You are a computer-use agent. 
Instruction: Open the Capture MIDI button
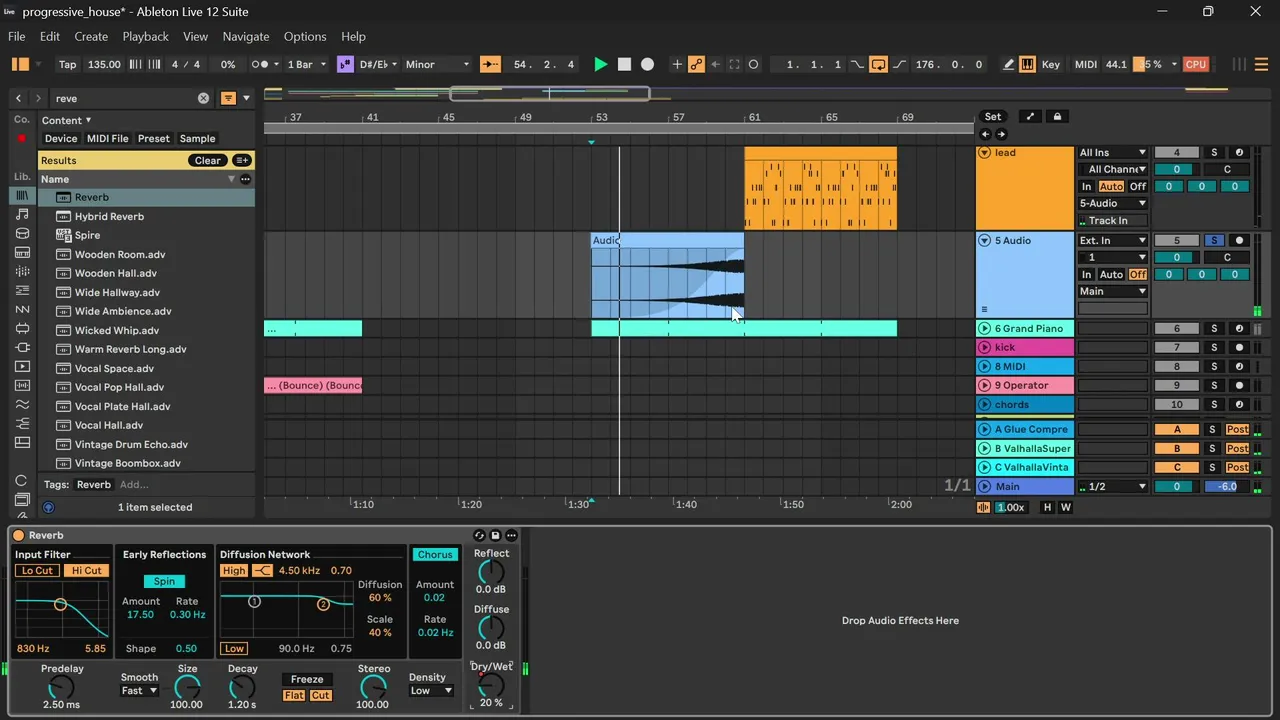click(734, 64)
